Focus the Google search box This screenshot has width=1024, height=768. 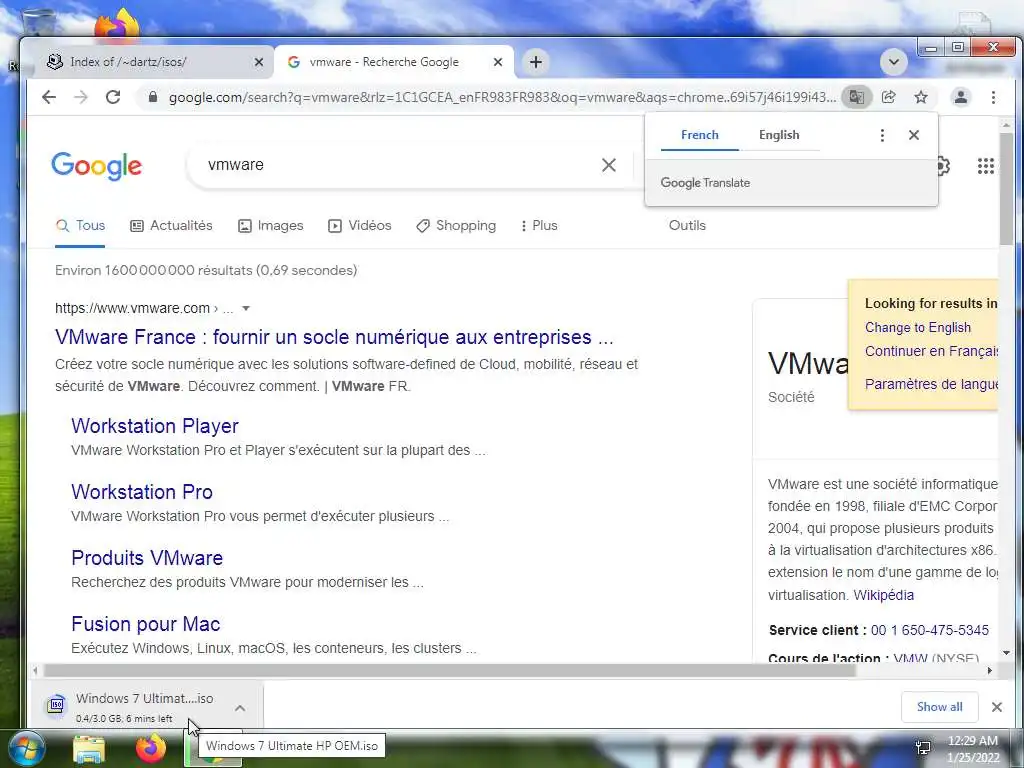pos(398,165)
